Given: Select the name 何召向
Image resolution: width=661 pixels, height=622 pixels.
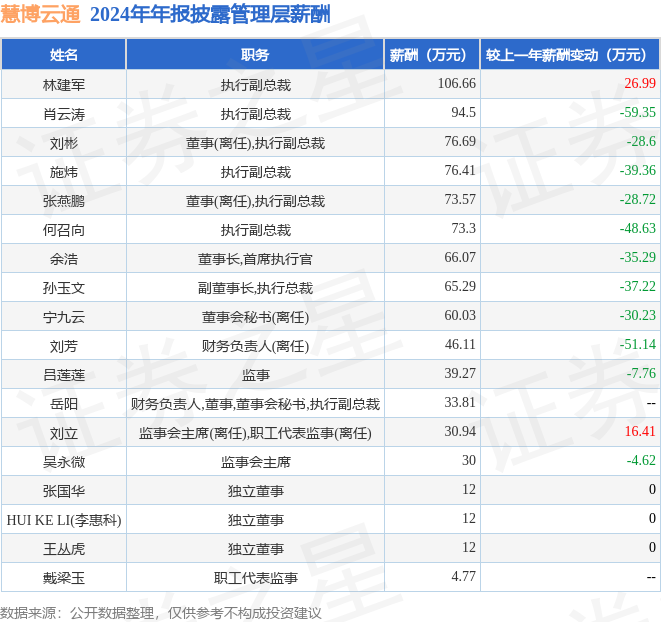Looking at the screenshot, I should [64, 230].
